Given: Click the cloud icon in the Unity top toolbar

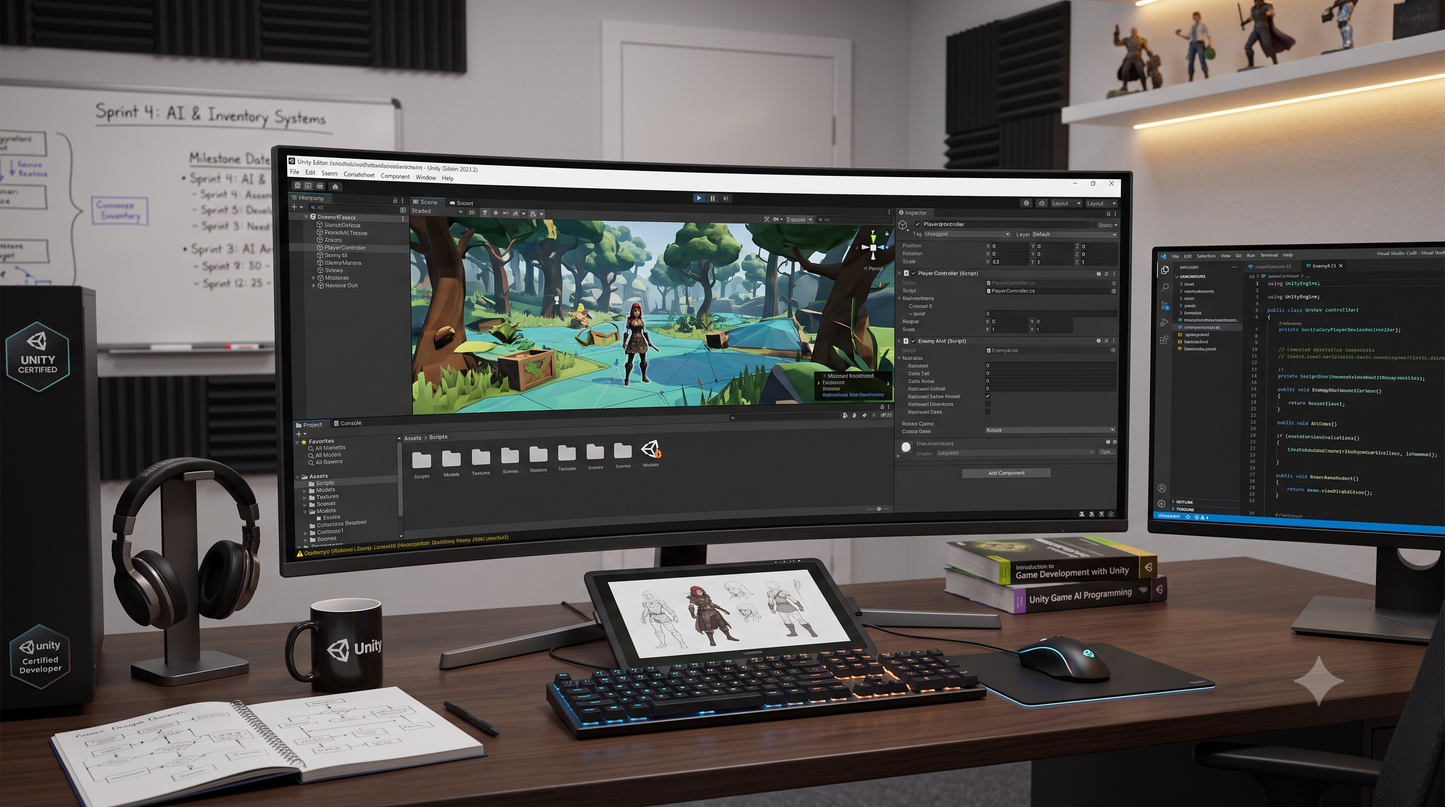Looking at the screenshot, I should [1042, 203].
